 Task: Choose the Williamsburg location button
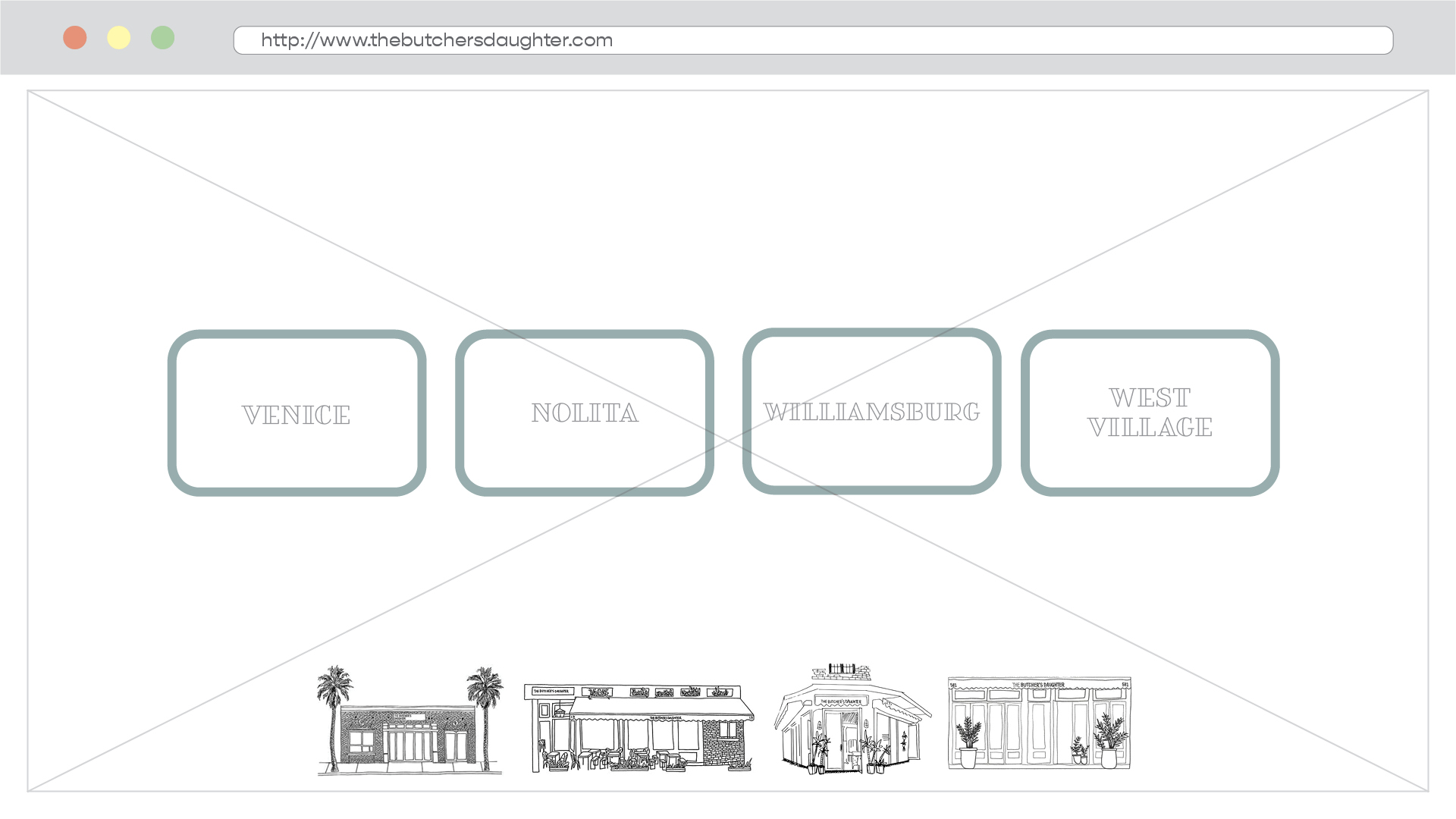871,411
